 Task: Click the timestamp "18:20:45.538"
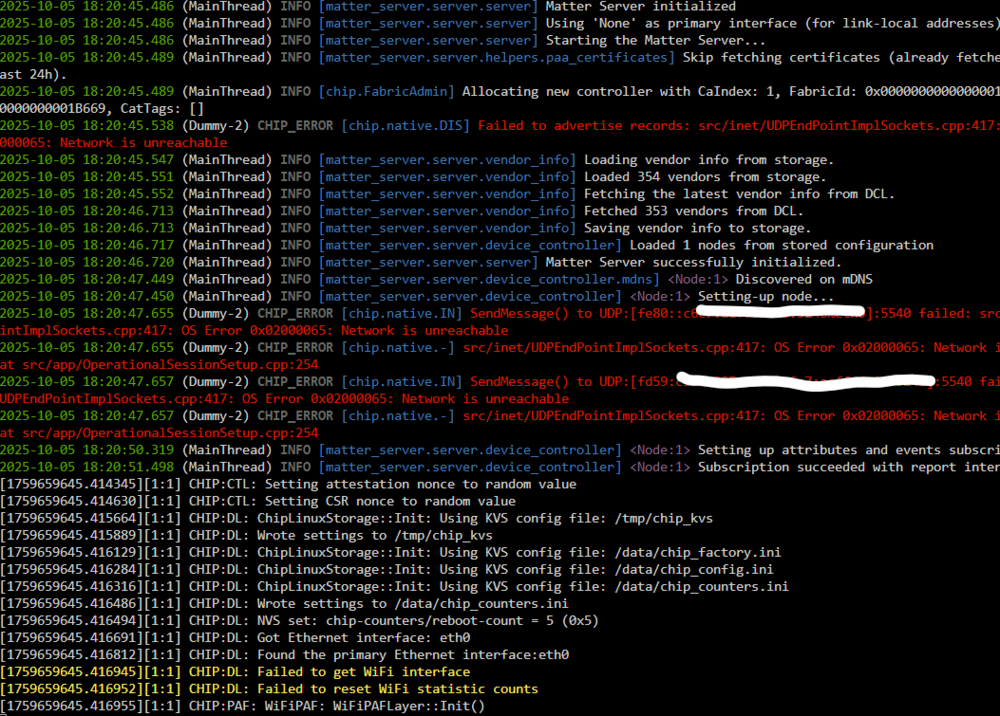[128, 126]
